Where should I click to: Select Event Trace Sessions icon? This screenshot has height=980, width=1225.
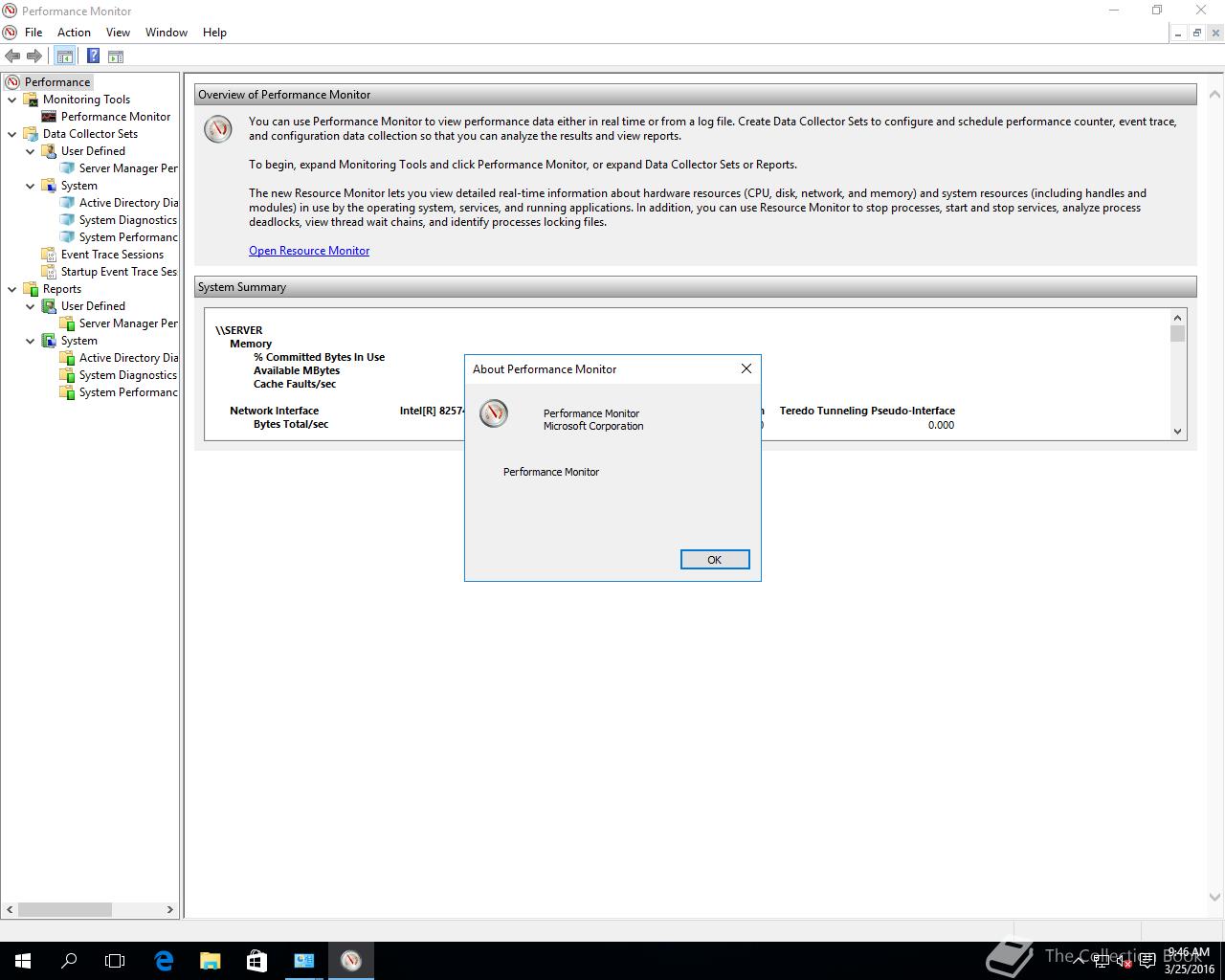pyautogui.click(x=49, y=255)
